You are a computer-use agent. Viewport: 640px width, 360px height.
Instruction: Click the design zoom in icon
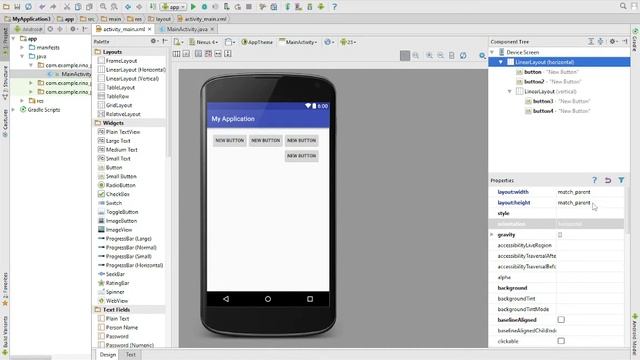(429, 56)
